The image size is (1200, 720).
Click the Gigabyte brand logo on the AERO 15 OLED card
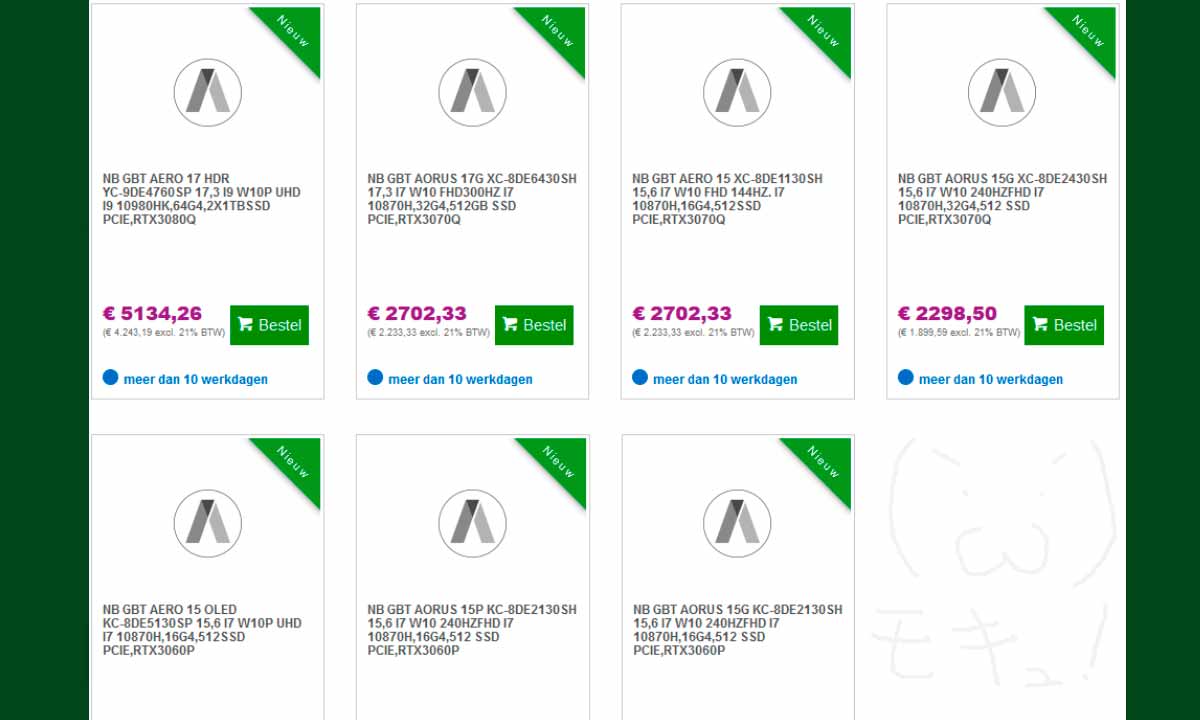point(207,523)
